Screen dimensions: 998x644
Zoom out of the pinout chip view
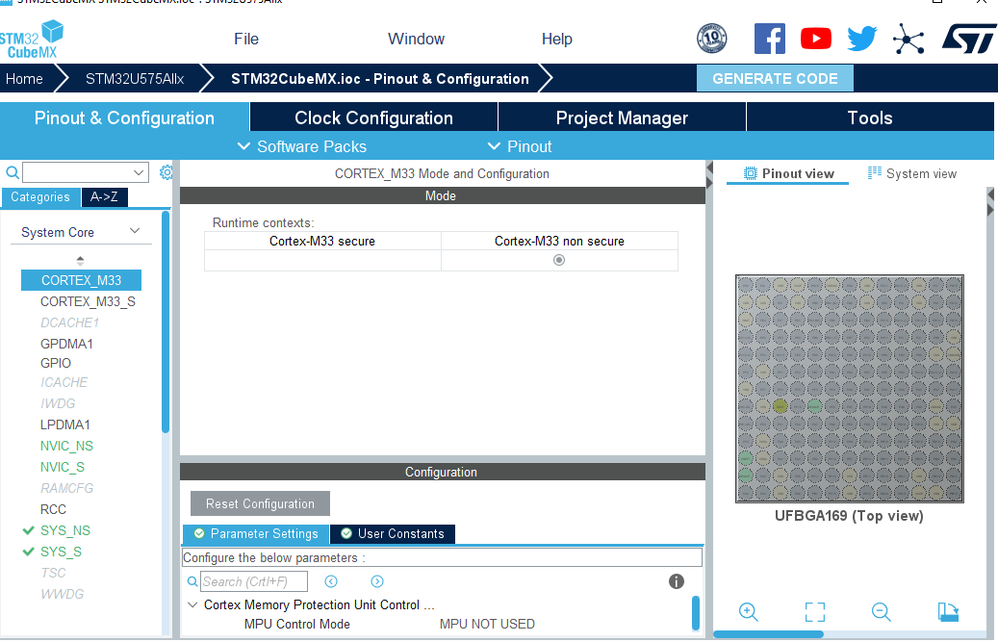pyautogui.click(x=881, y=612)
